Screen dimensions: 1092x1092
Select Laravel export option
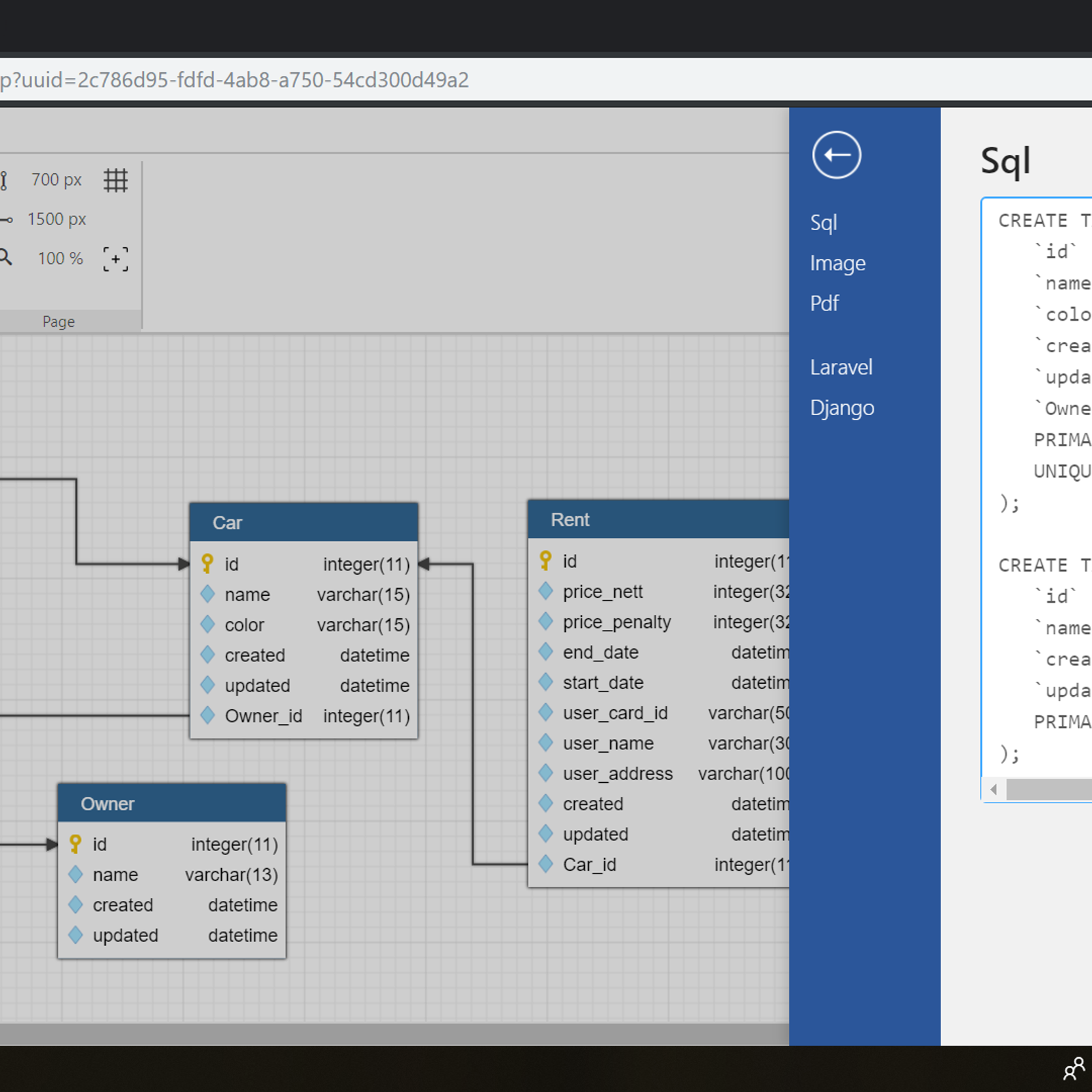click(x=841, y=367)
